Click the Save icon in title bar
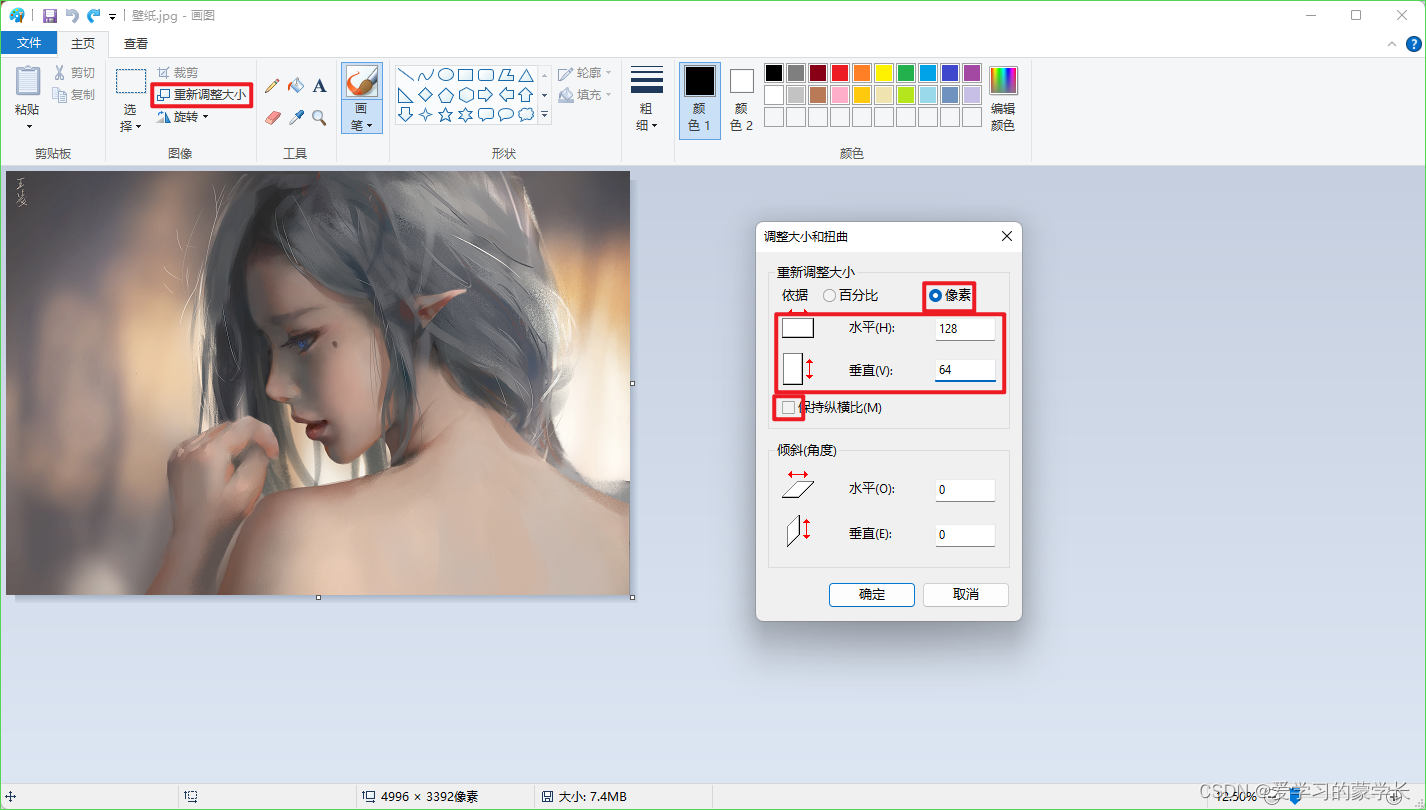The width and height of the screenshot is (1426, 810). [x=50, y=16]
